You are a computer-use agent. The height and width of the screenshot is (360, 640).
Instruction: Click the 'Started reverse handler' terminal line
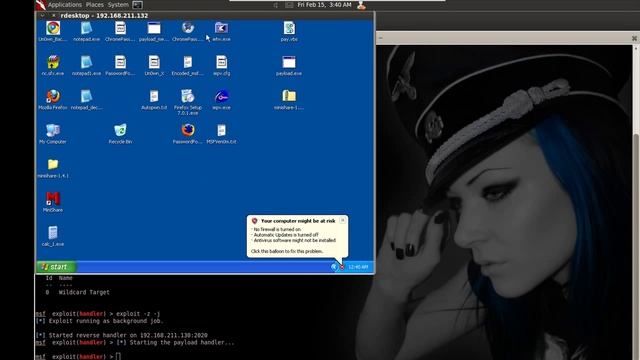coord(122,335)
